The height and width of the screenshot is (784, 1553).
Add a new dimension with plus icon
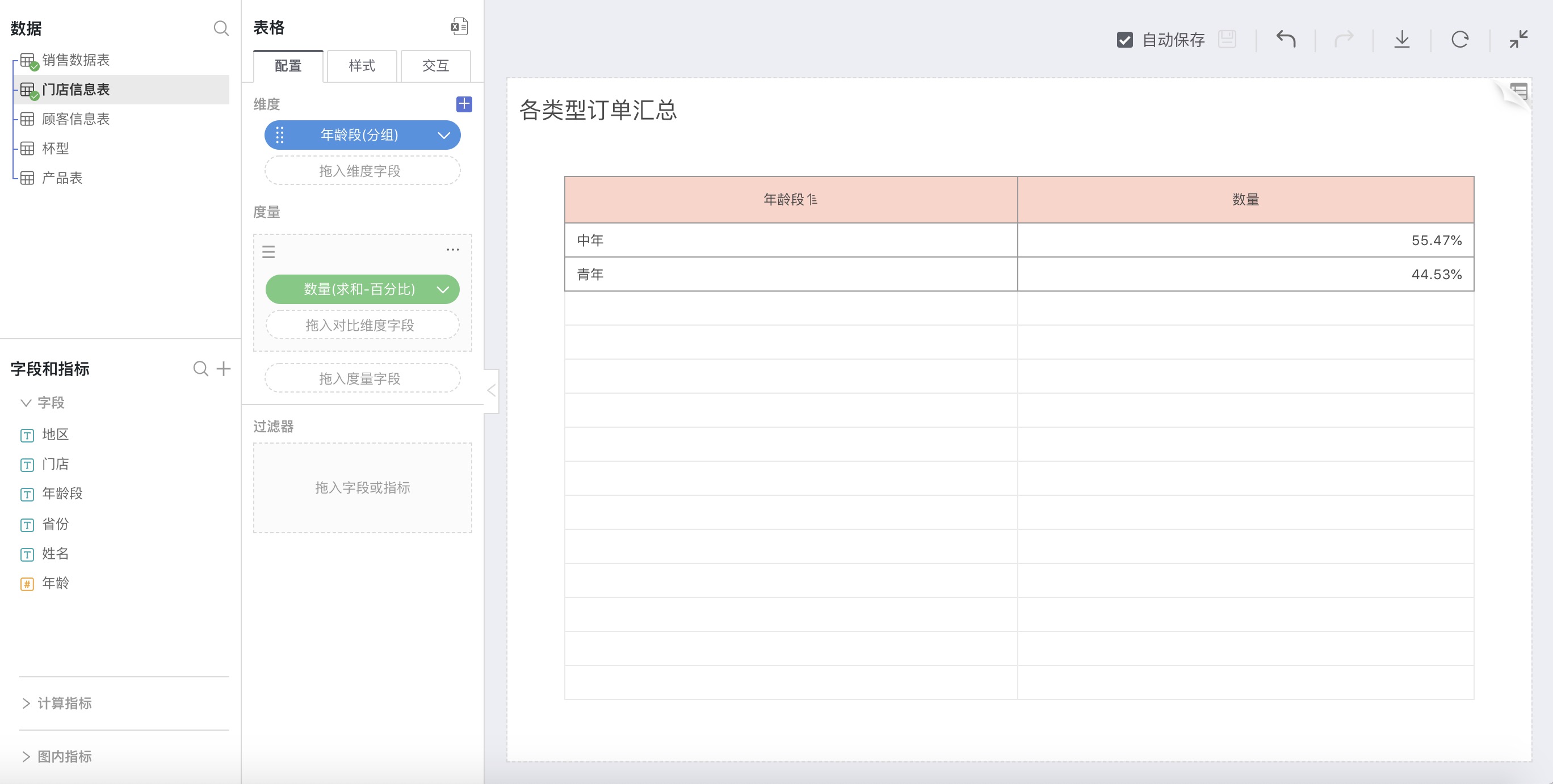click(464, 104)
